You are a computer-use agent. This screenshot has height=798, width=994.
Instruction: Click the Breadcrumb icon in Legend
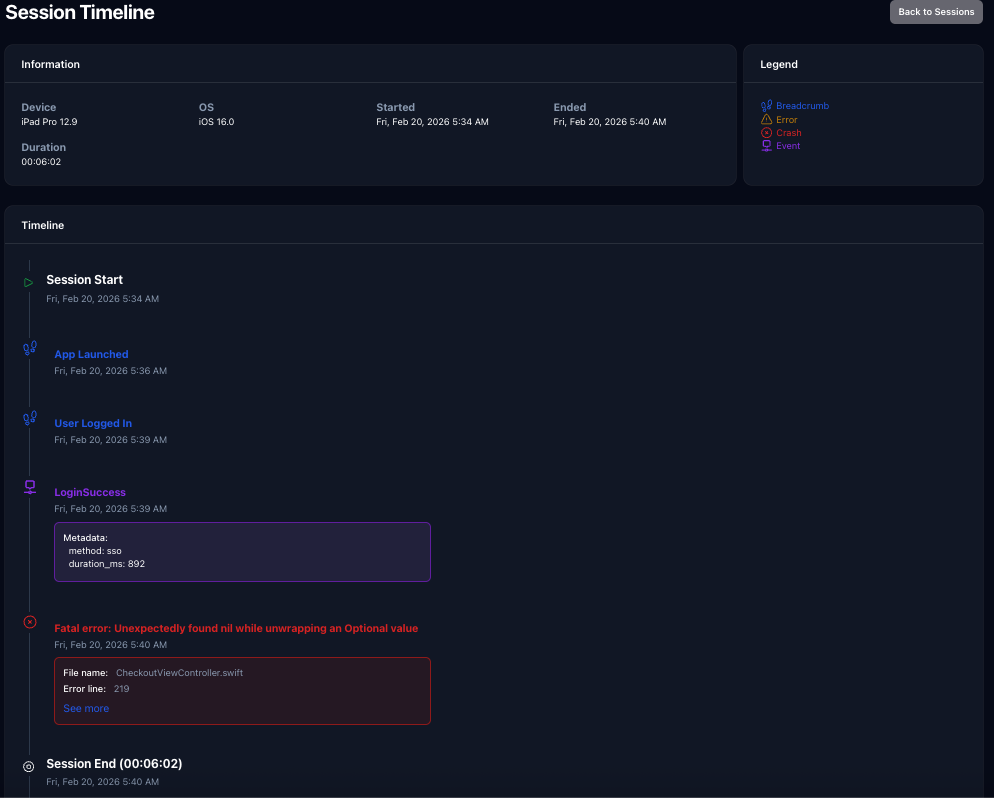766,106
